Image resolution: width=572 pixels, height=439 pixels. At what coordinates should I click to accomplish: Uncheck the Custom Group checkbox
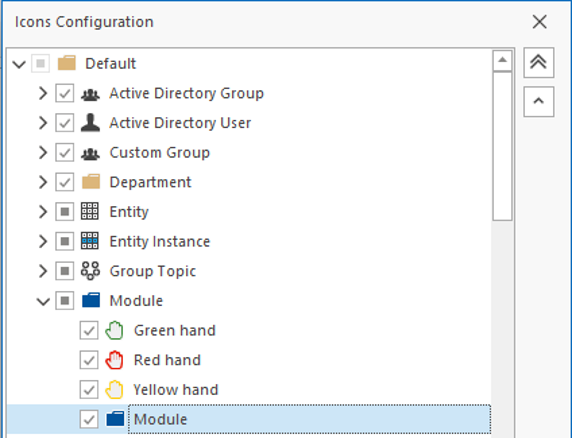[65, 152]
